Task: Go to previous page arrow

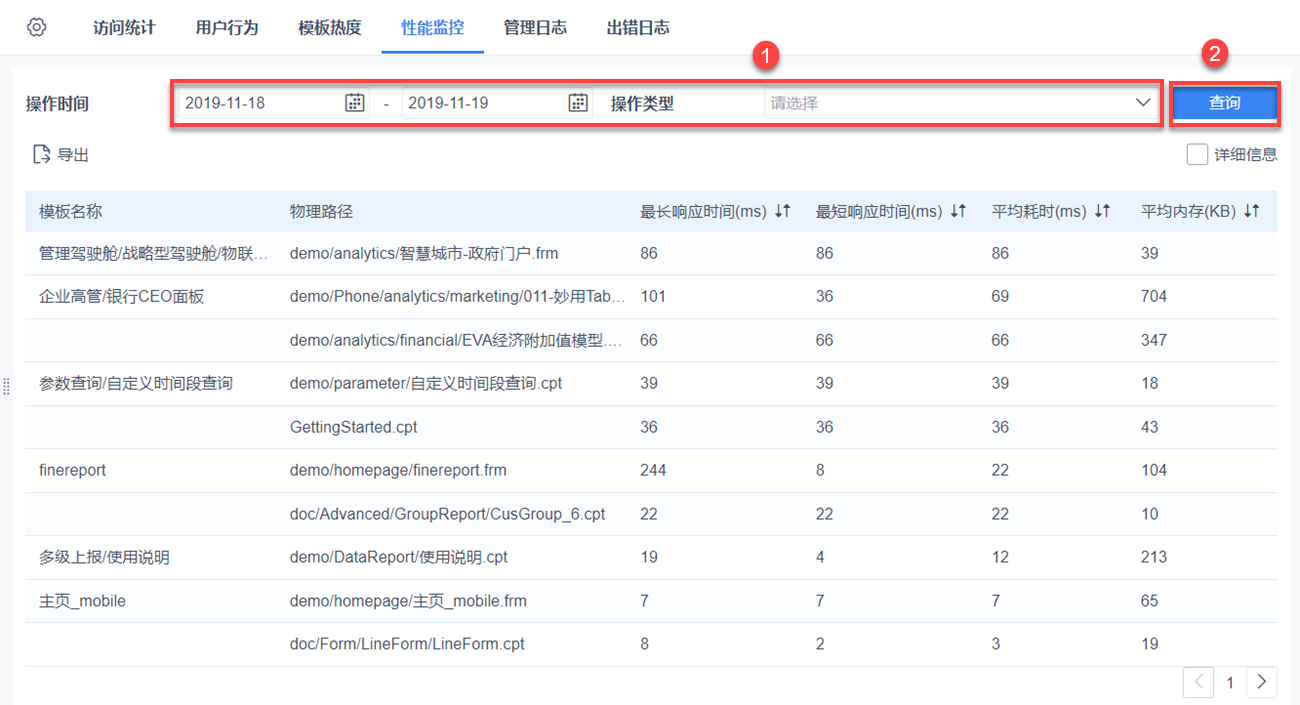Action: tap(1198, 682)
